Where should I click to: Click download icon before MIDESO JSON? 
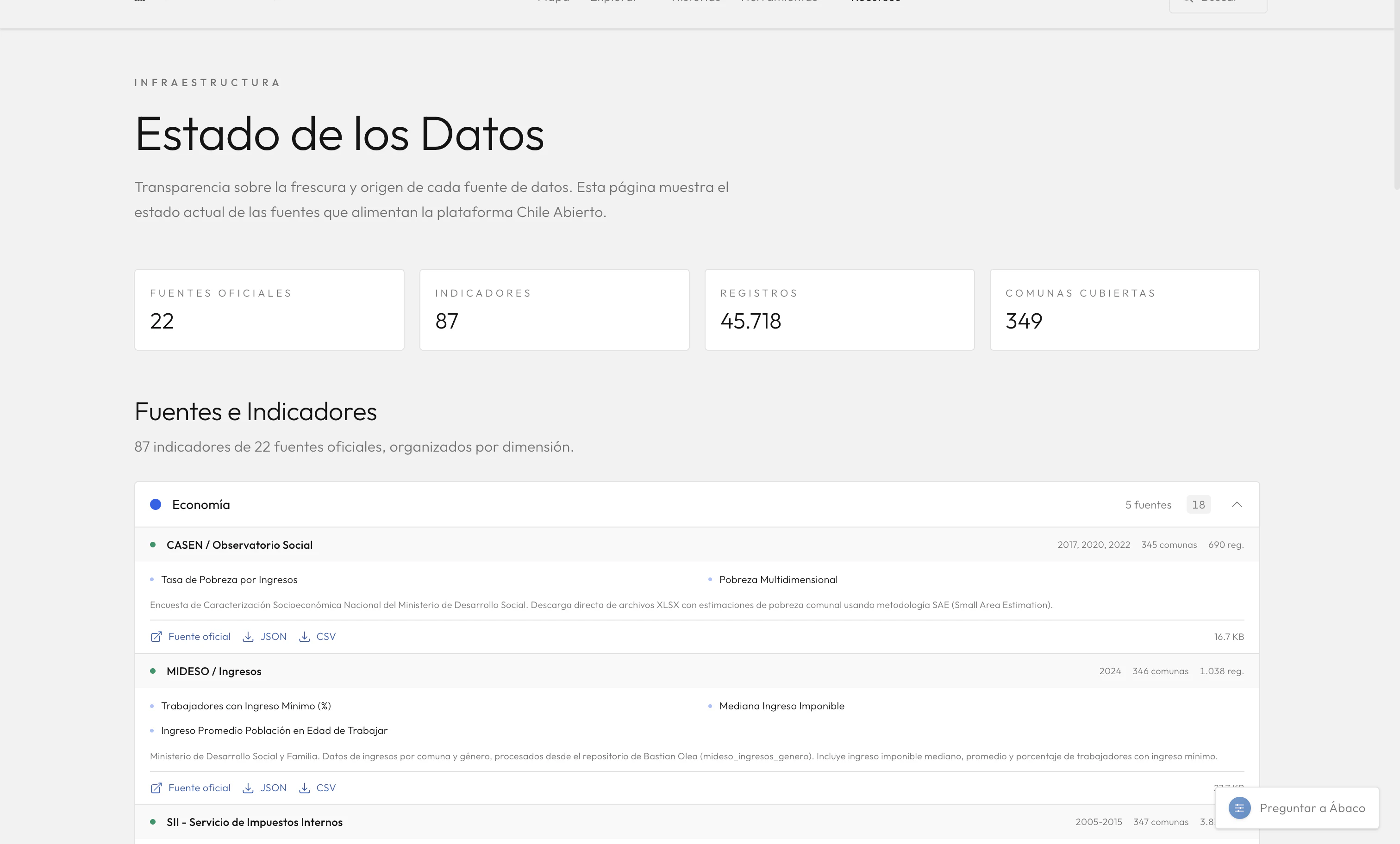(x=248, y=788)
